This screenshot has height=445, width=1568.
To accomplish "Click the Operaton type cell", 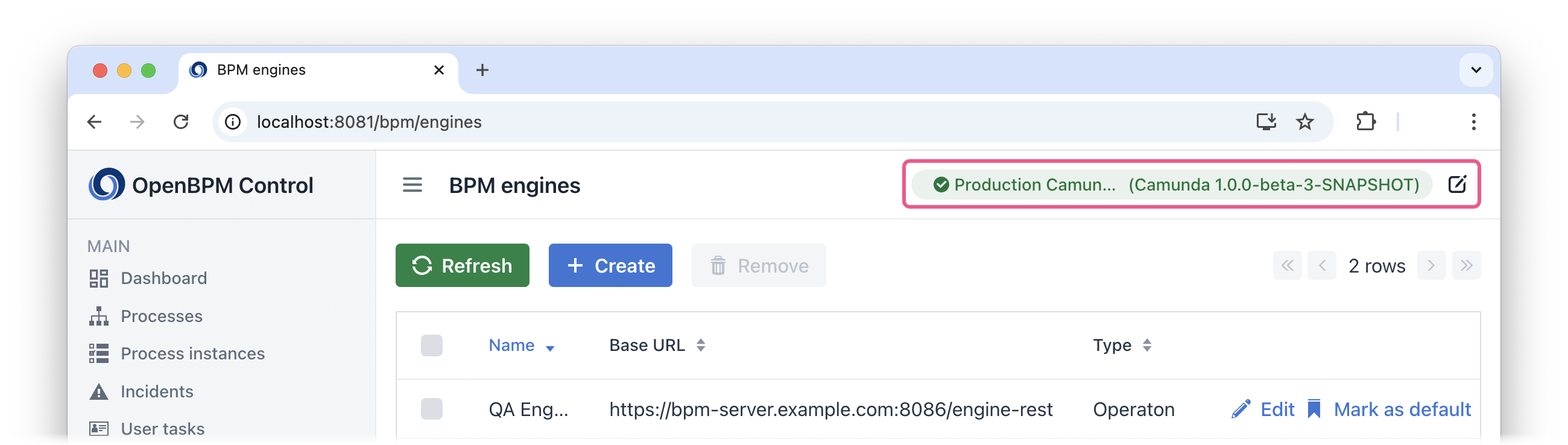I will pyautogui.click(x=1133, y=409).
